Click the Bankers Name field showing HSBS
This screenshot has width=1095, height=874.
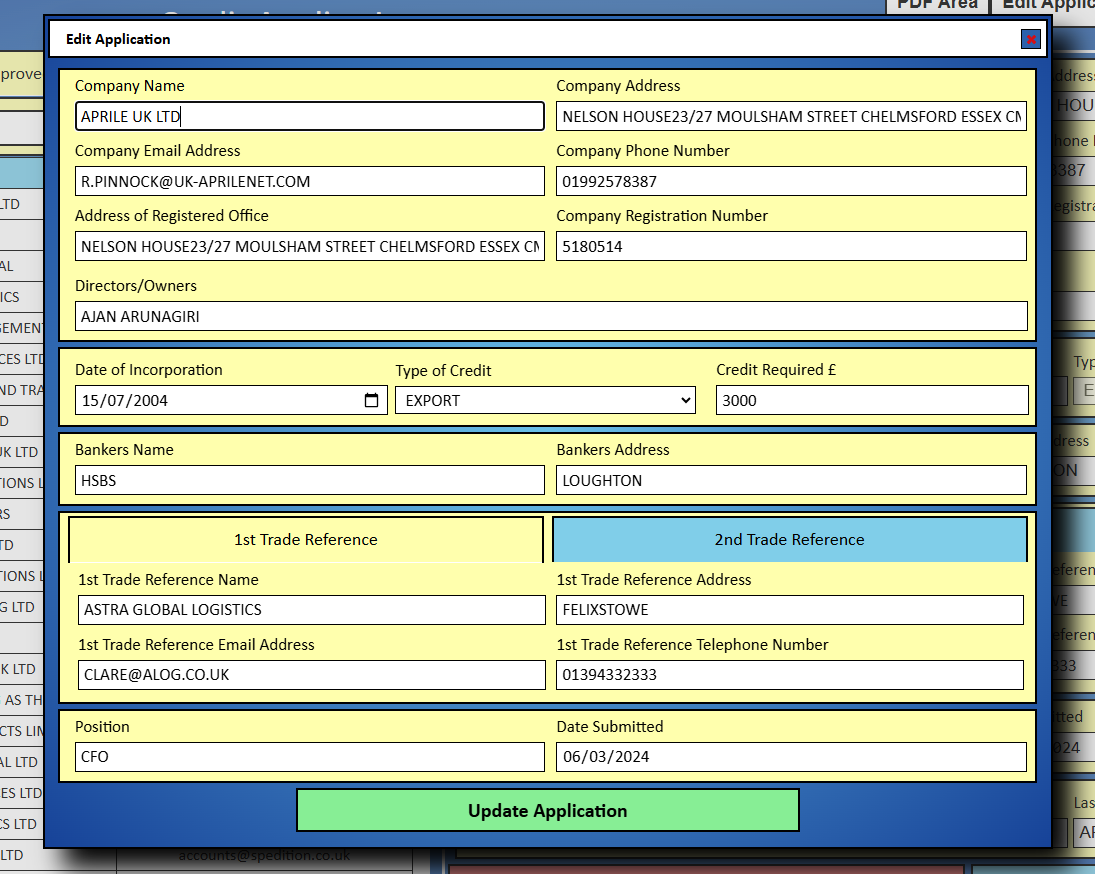pyautogui.click(x=310, y=480)
